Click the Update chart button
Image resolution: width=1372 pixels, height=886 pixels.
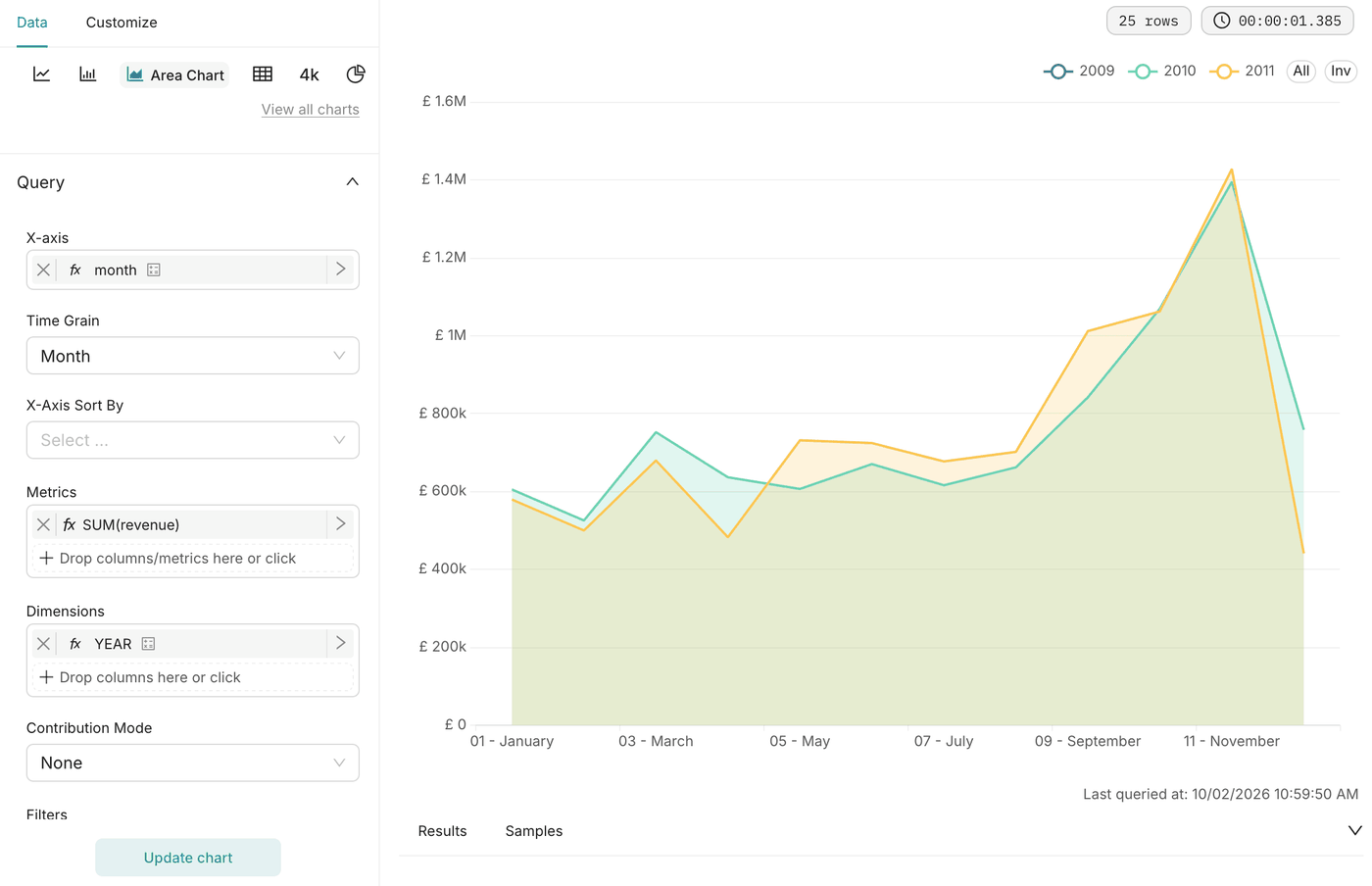click(x=188, y=858)
